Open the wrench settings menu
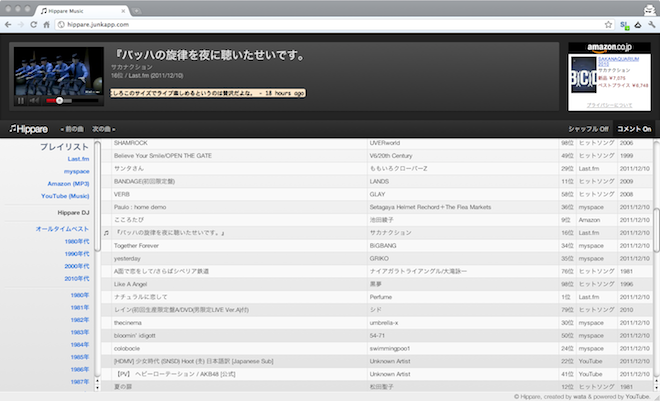Image resolution: width=660 pixels, height=401 pixels. tap(652, 25)
